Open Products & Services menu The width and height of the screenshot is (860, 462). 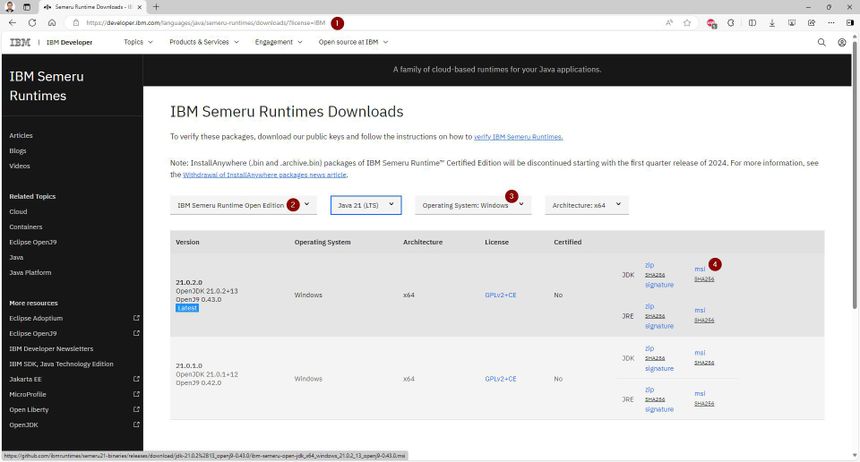[204, 42]
